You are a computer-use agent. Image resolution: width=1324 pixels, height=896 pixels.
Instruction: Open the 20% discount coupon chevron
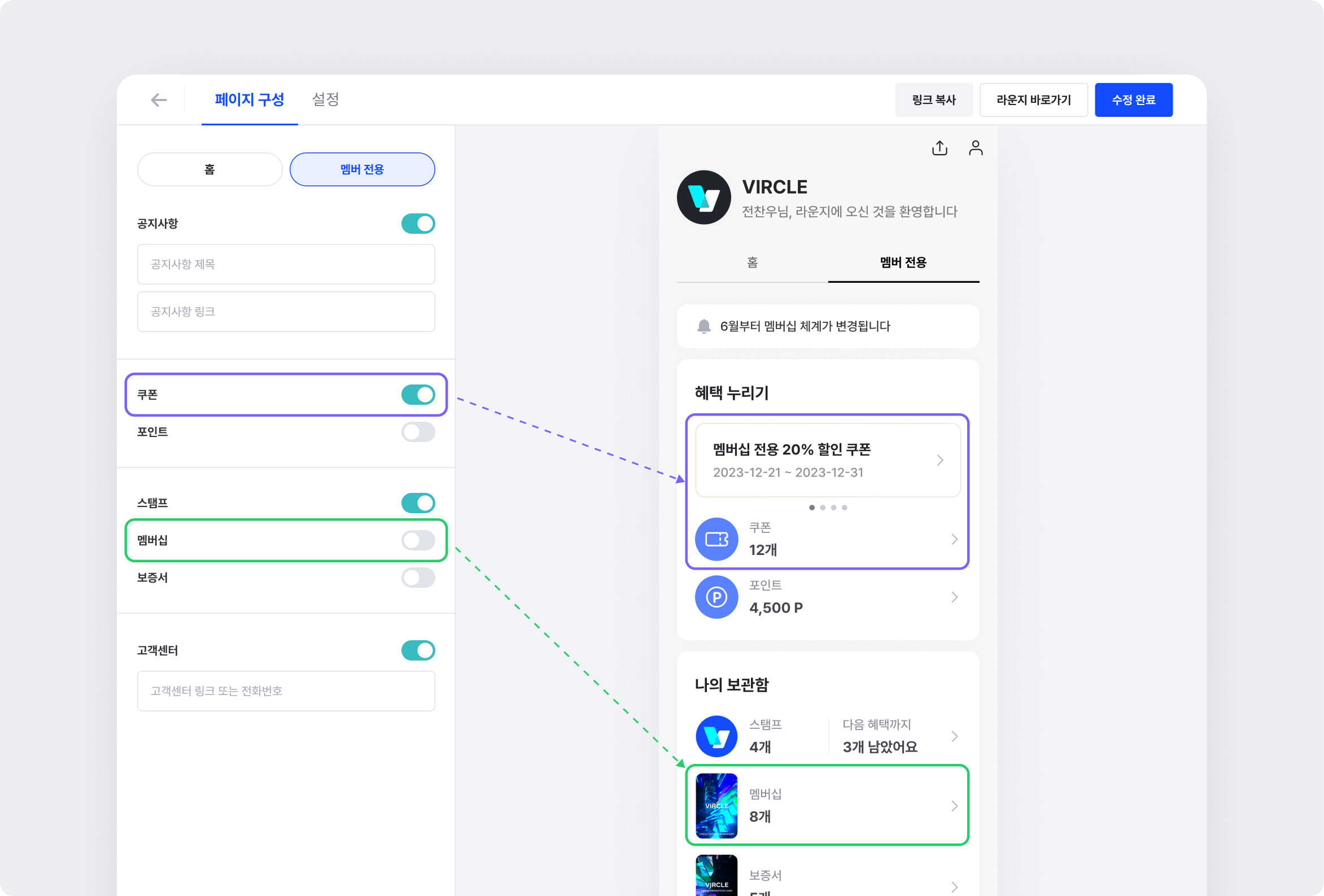point(940,460)
